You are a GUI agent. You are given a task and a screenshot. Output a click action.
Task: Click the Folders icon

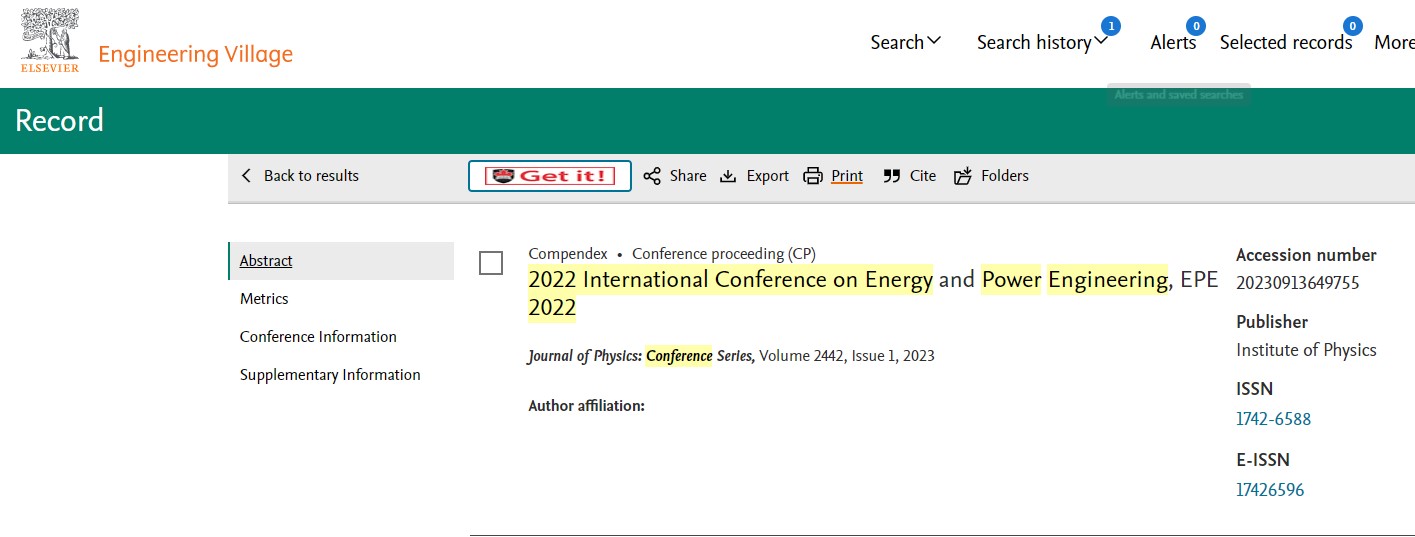pos(963,176)
